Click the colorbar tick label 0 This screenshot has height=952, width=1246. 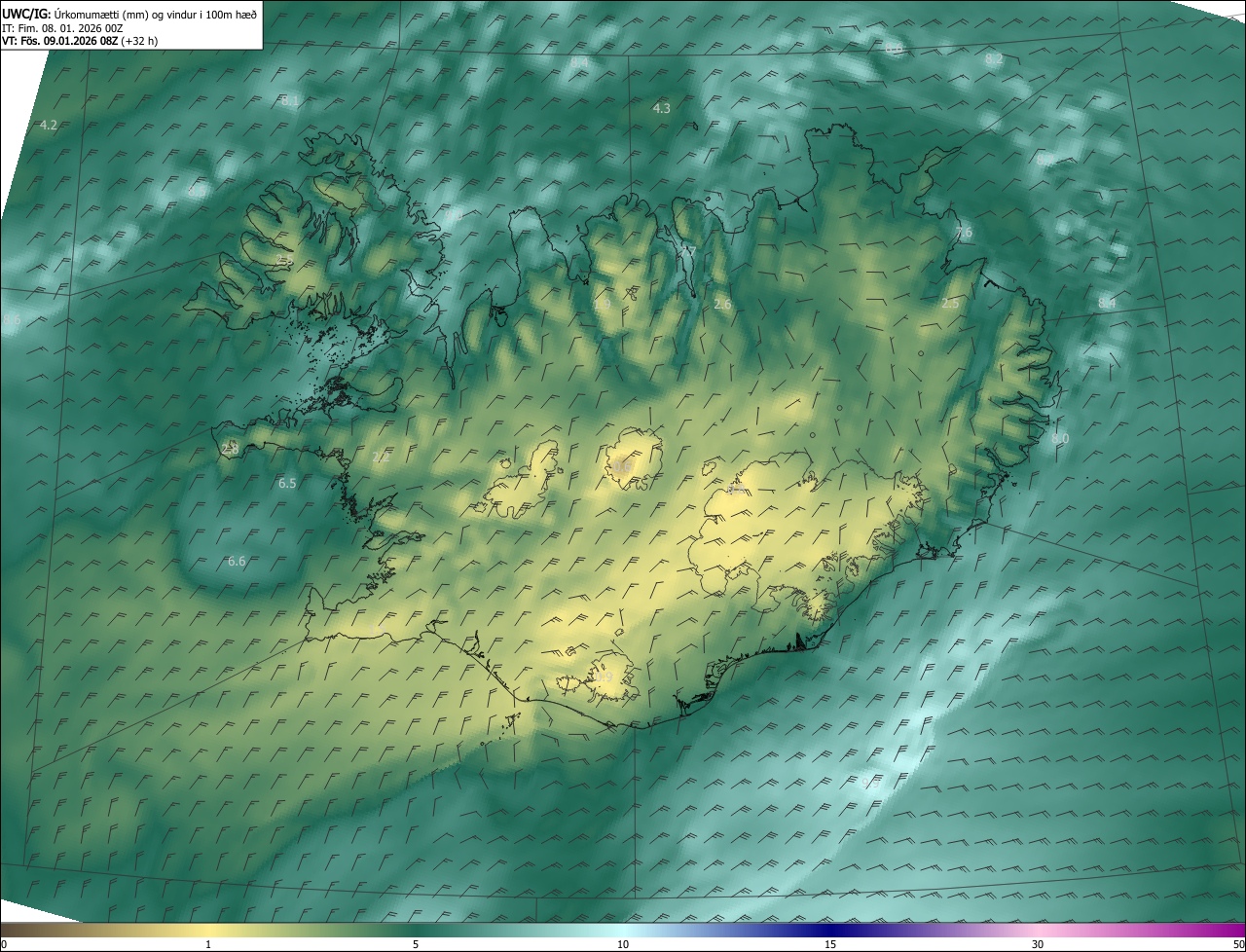pos(4,944)
